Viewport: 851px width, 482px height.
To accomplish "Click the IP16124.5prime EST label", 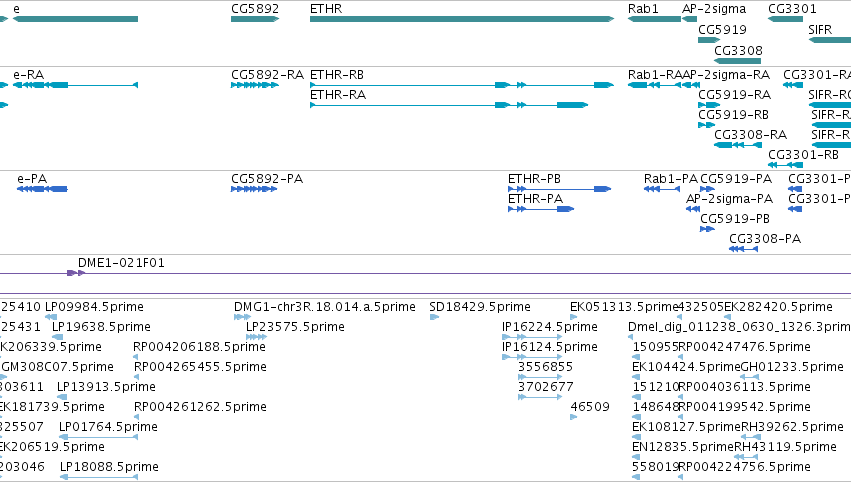I will pyautogui.click(x=550, y=347).
